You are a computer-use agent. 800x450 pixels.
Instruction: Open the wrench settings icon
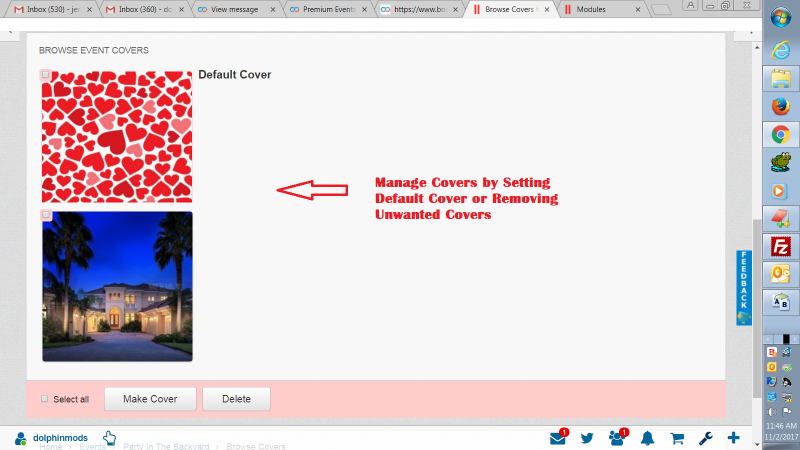[706, 438]
